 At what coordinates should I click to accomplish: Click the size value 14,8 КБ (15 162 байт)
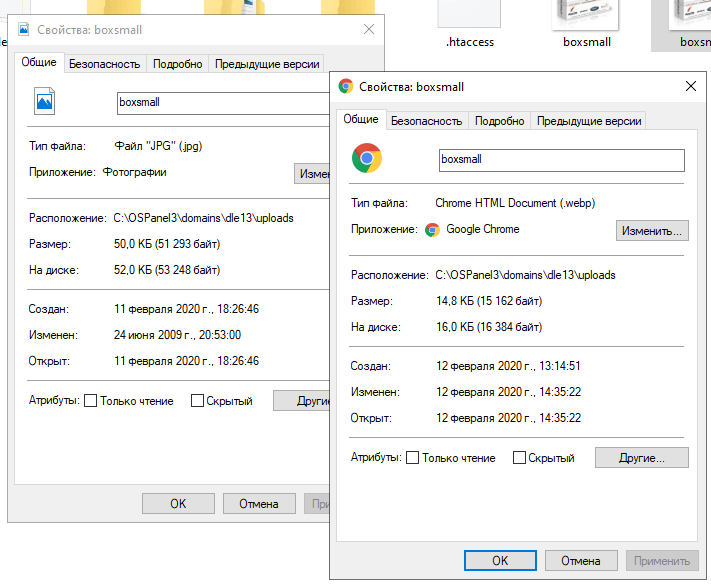[489, 301]
